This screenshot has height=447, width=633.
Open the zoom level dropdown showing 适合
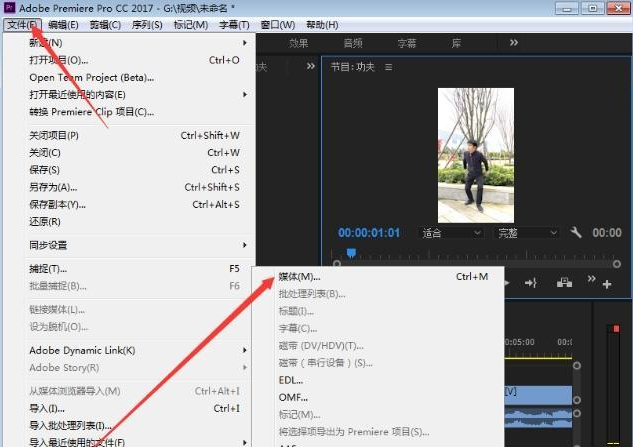[451, 233]
